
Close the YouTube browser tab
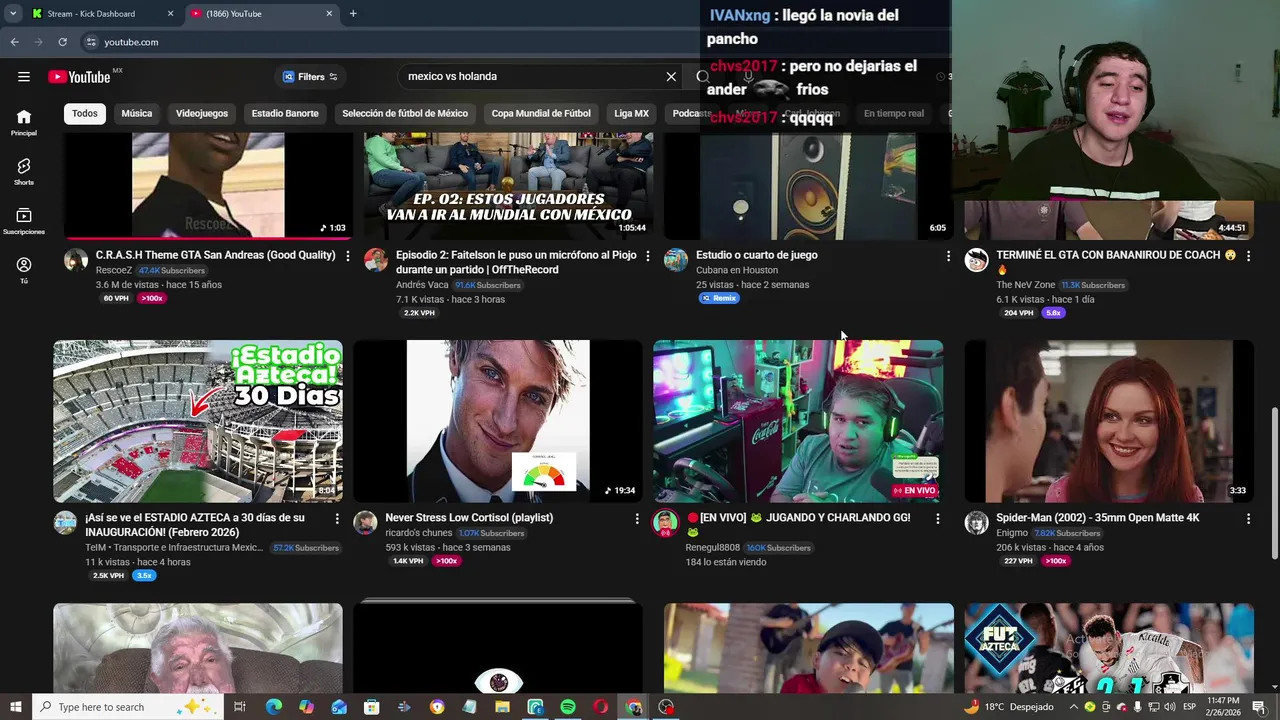(329, 14)
